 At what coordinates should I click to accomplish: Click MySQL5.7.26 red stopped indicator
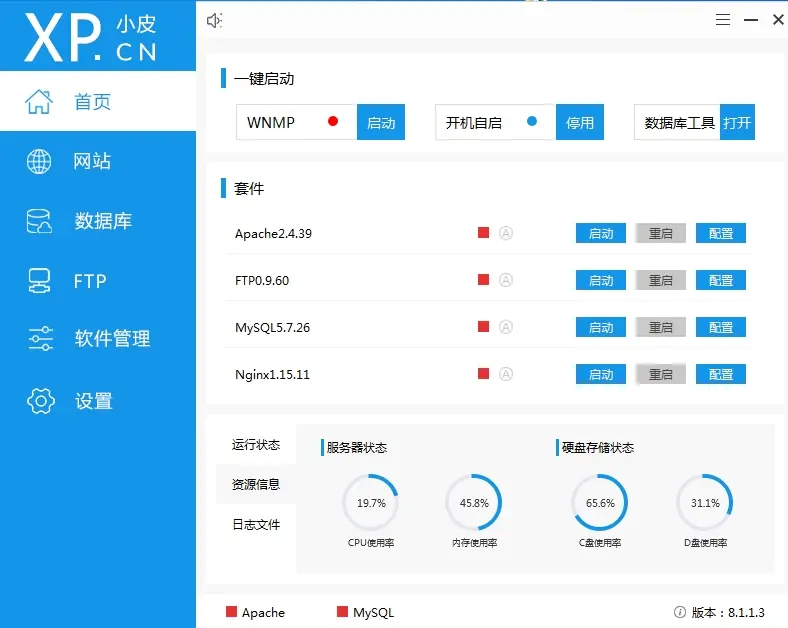(x=483, y=327)
